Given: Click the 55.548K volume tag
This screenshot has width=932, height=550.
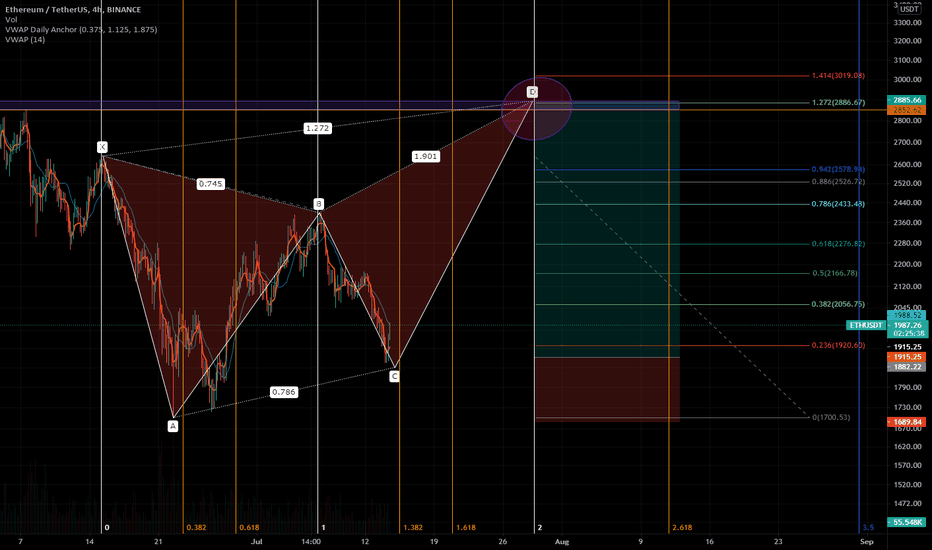Looking at the screenshot, I should tap(906, 522).
